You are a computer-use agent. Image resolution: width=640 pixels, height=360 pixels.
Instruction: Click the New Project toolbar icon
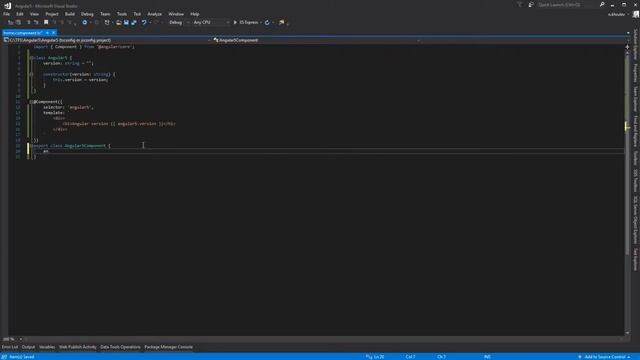tap(107, 22)
